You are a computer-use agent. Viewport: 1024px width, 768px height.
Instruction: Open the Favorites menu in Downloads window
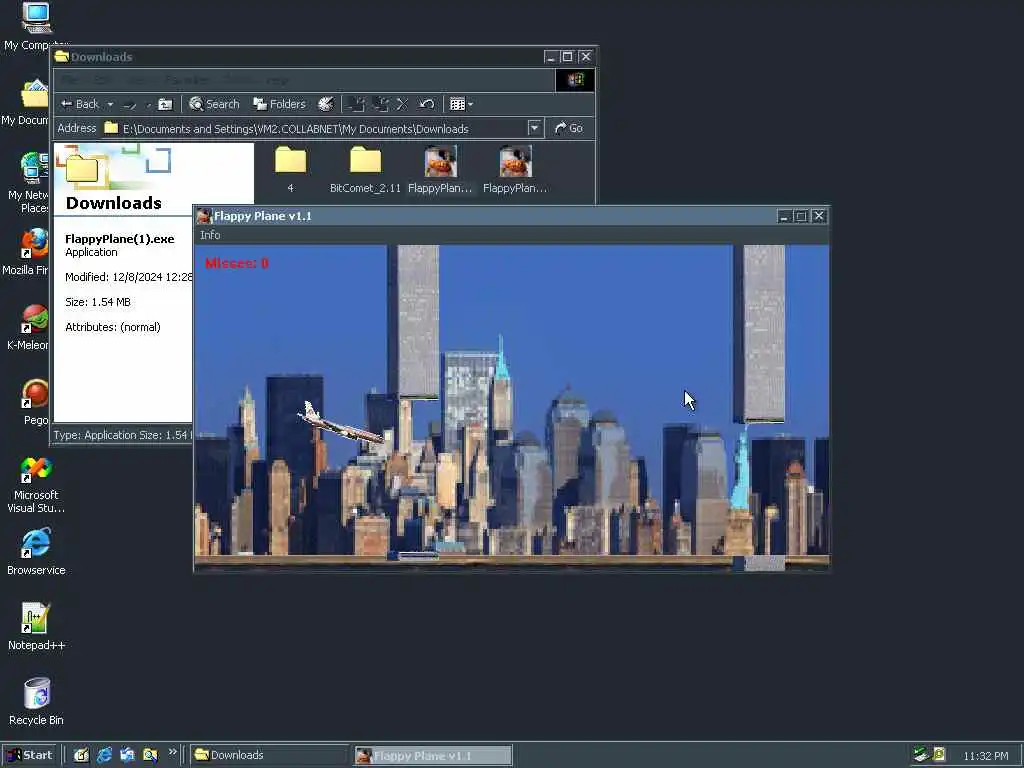coord(187,80)
